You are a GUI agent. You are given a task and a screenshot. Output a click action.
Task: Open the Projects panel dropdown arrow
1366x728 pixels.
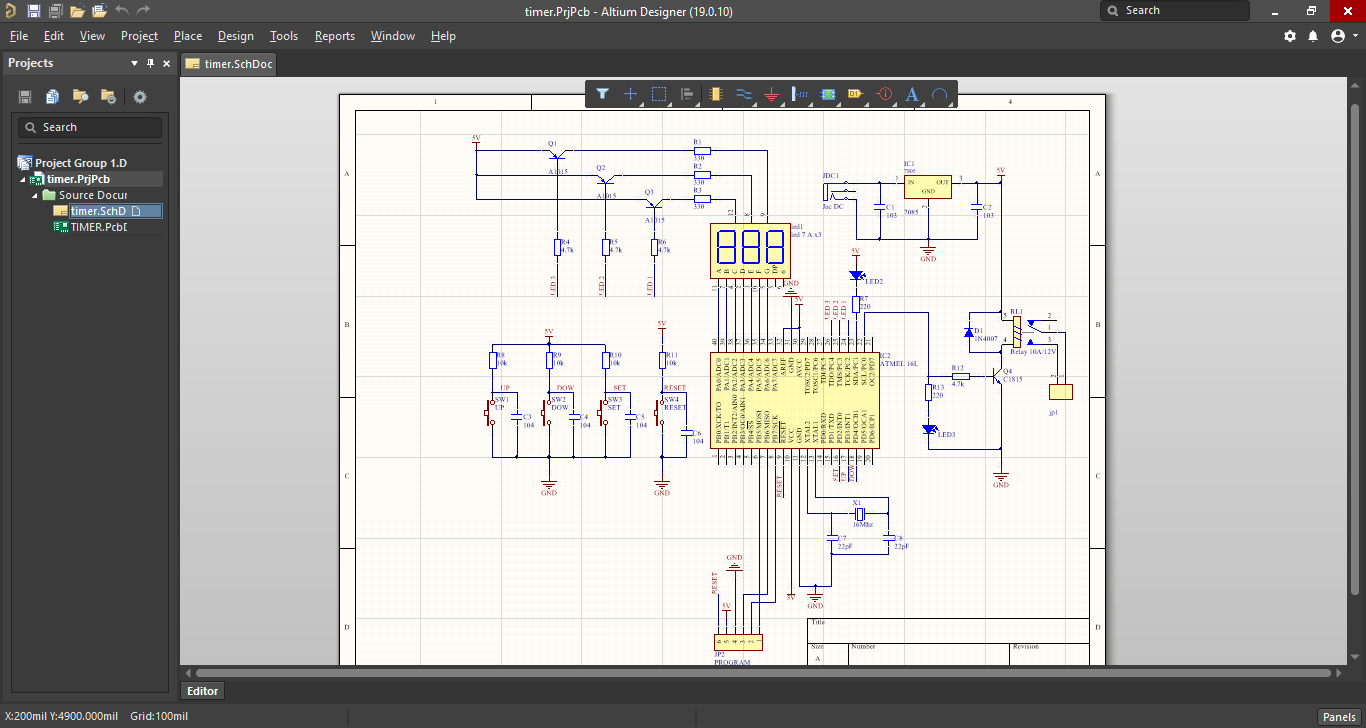click(135, 63)
